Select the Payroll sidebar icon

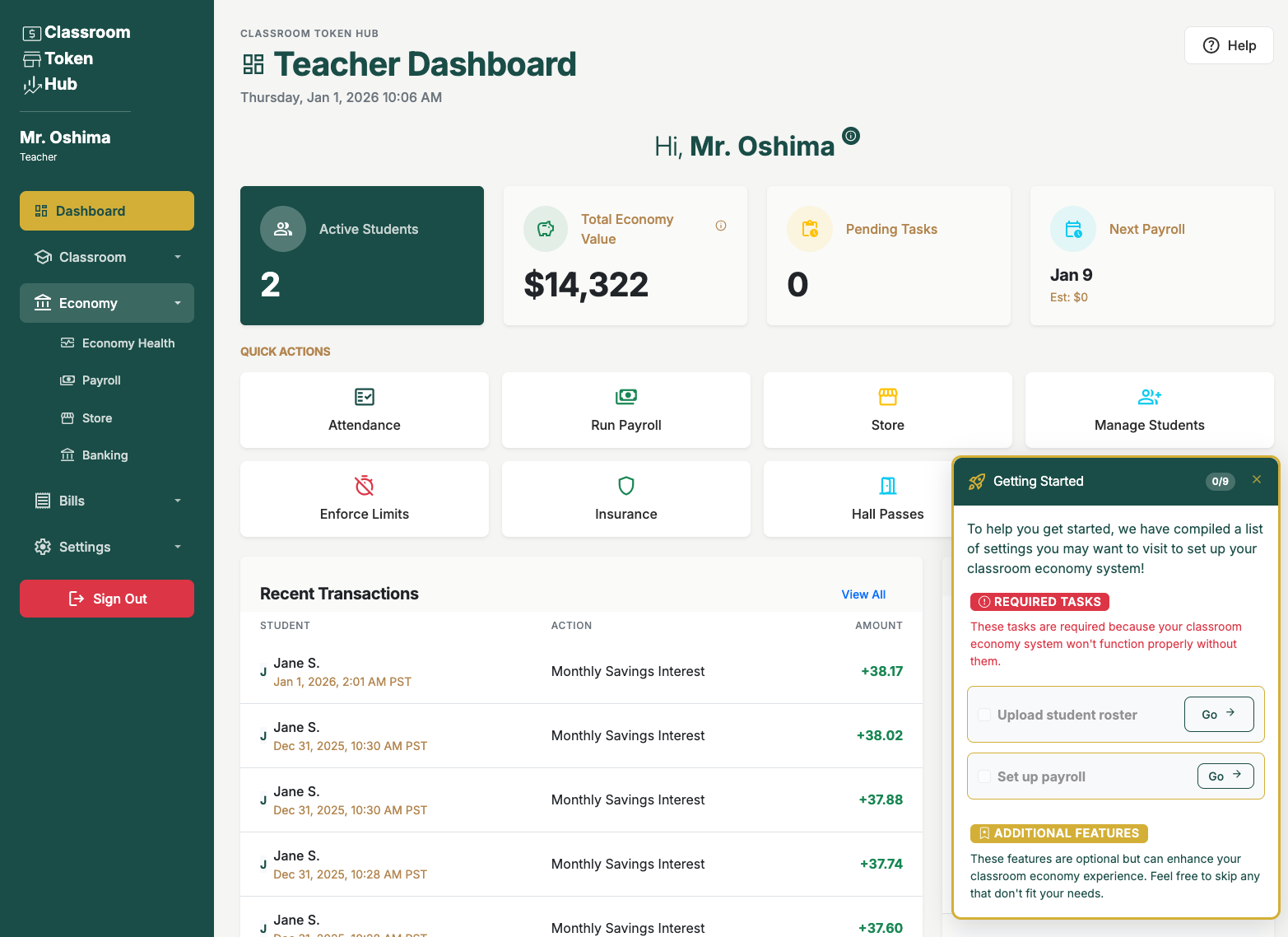[67, 380]
